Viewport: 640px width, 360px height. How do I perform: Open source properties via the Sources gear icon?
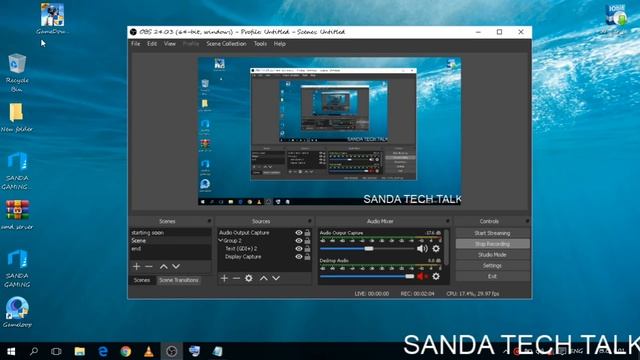point(249,278)
